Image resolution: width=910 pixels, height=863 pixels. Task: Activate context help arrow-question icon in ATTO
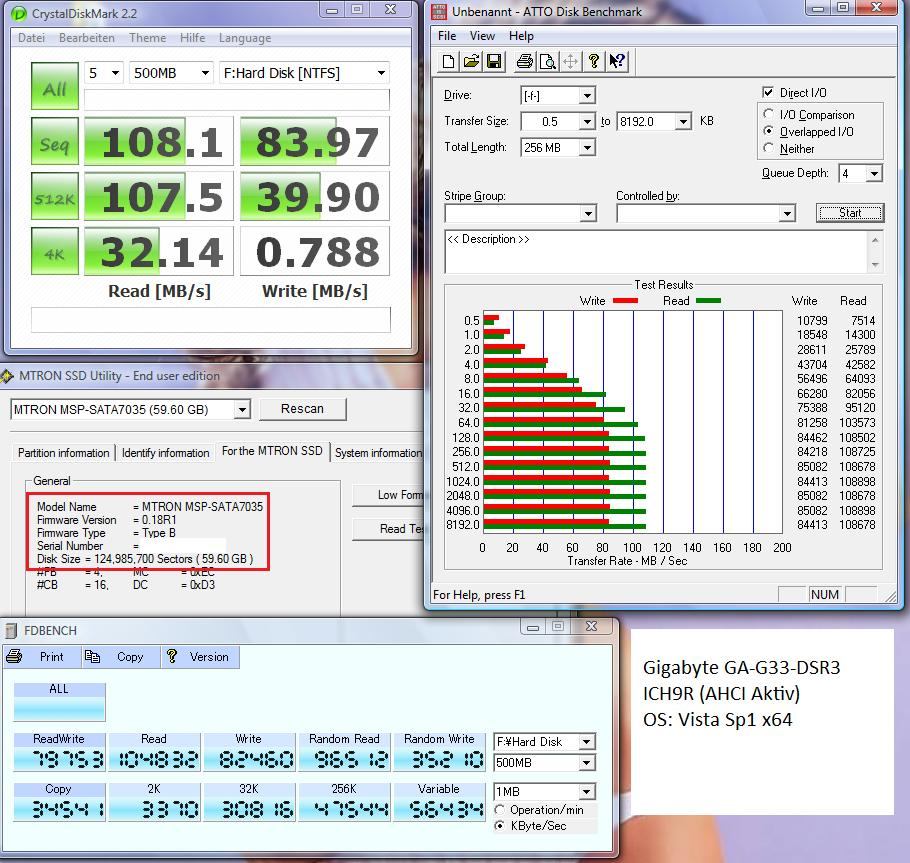click(617, 61)
